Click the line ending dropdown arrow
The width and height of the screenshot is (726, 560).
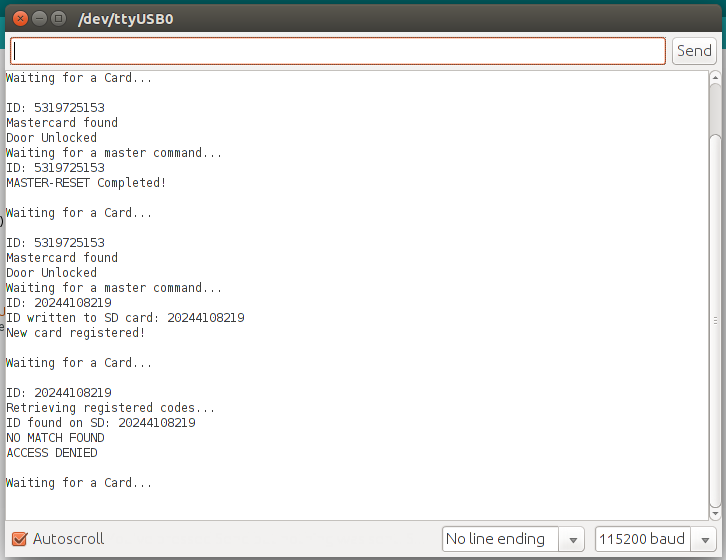point(572,540)
